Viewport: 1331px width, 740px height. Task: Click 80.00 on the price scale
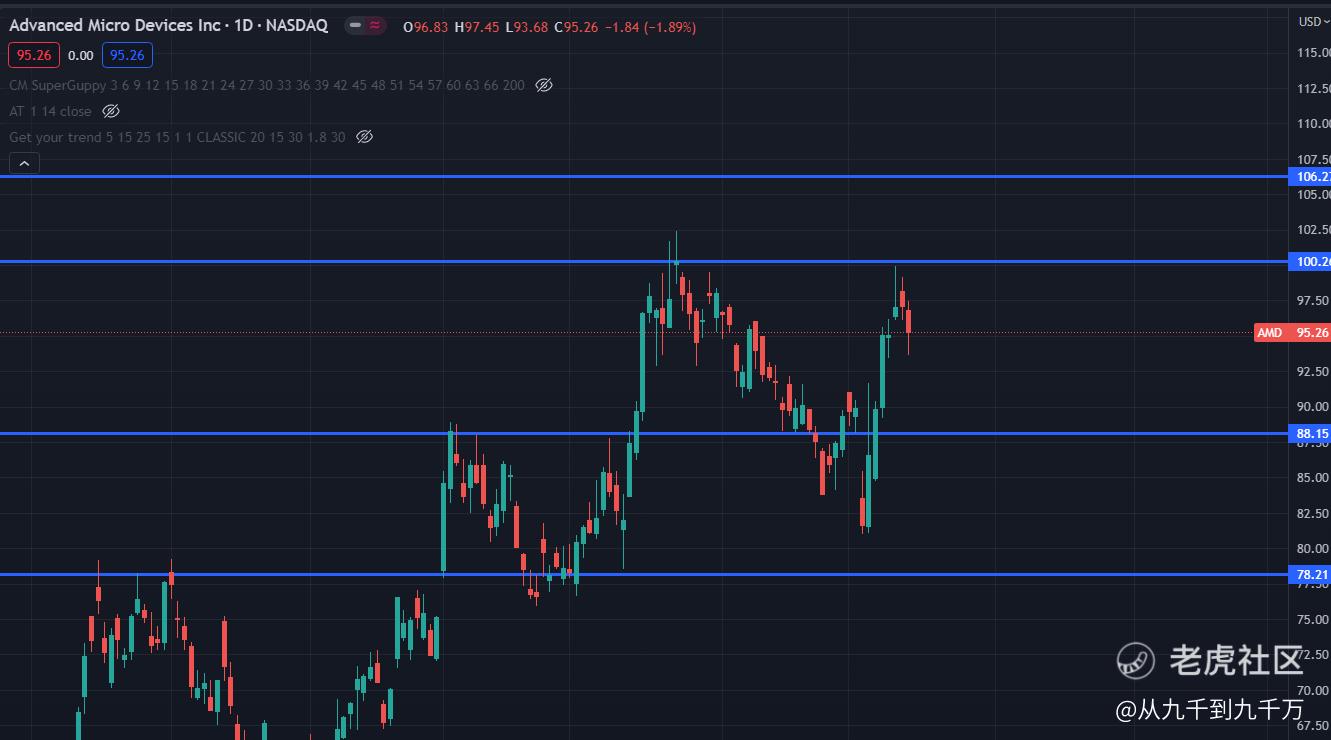pos(1313,548)
